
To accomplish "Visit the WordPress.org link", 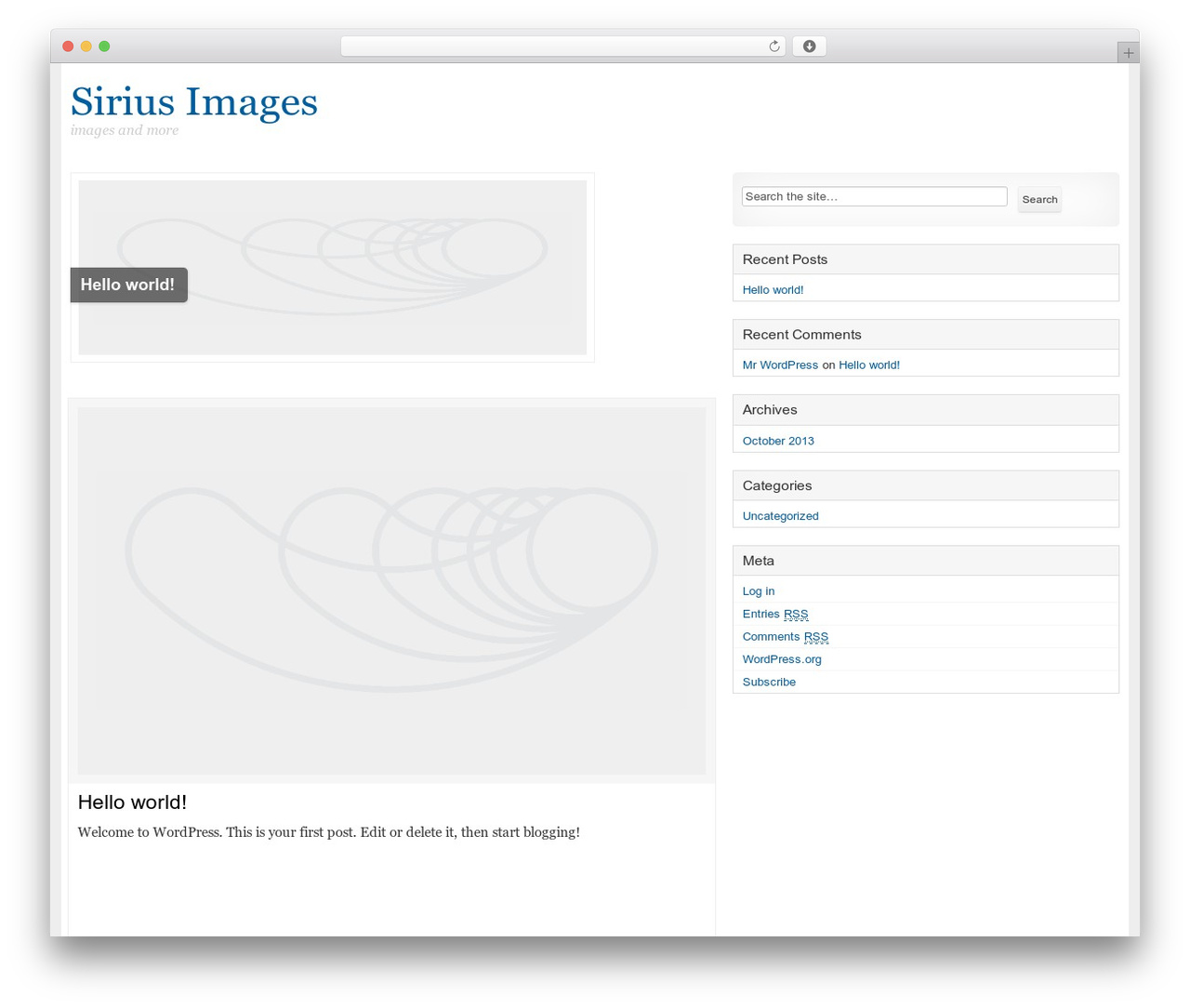I will [x=782, y=659].
